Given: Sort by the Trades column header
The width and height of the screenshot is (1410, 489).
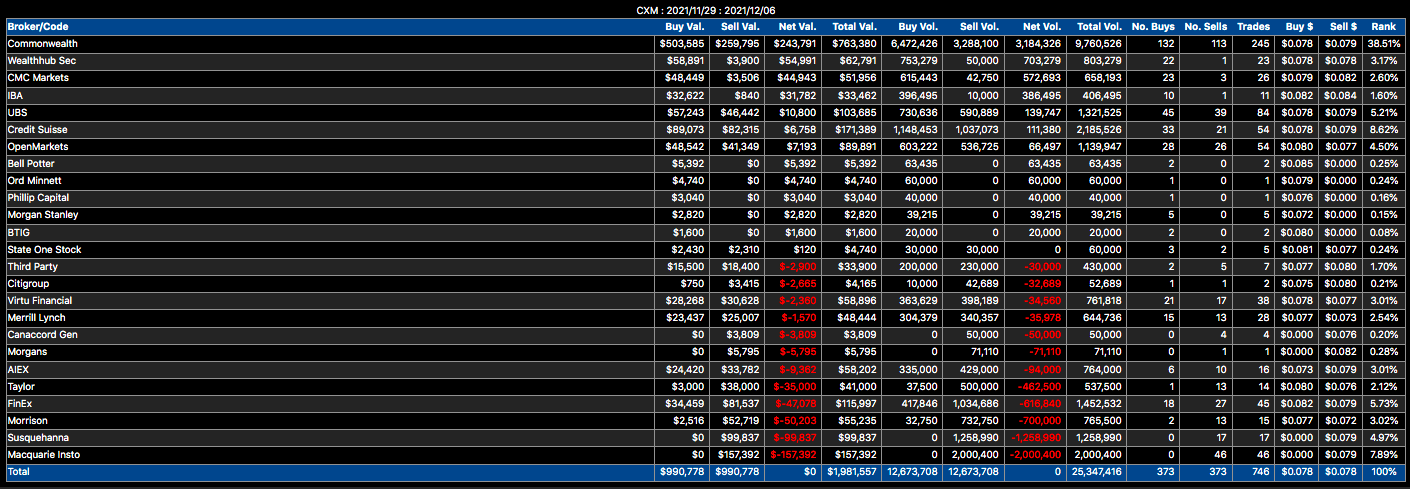Looking at the screenshot, I should [1253, 27].
